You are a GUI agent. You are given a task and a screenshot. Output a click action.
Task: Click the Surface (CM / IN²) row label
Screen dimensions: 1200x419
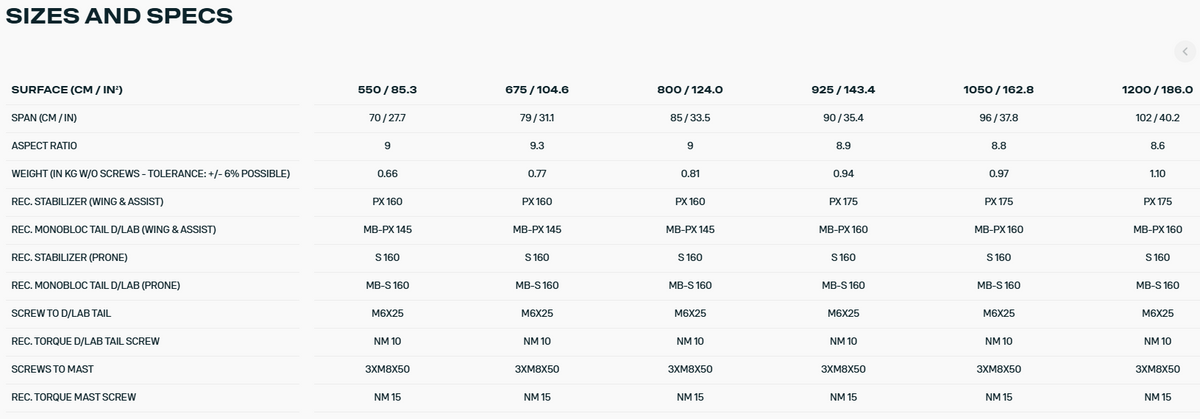tap(67, 90)
